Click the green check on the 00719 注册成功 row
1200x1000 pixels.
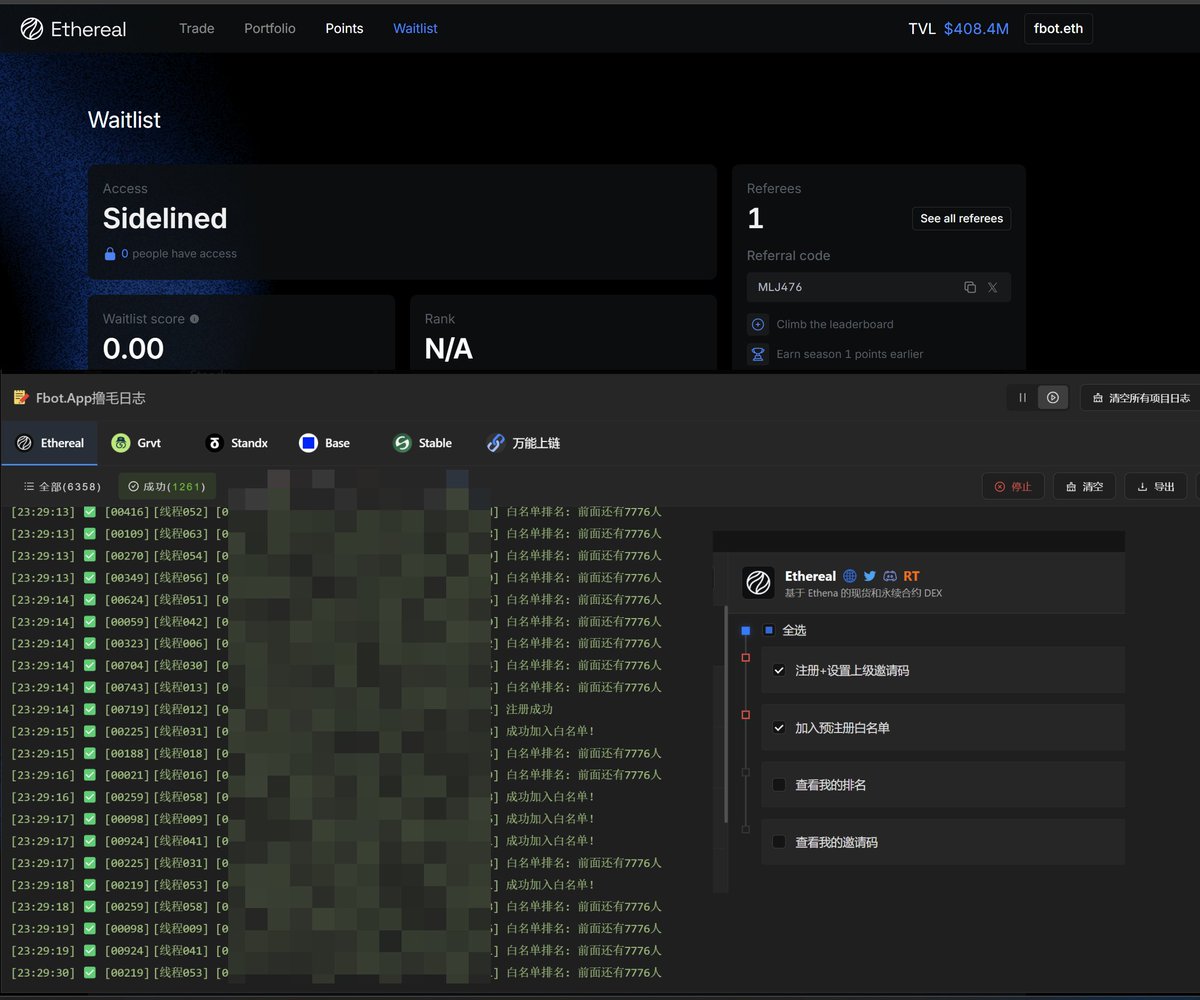click(x=90, y=709)
